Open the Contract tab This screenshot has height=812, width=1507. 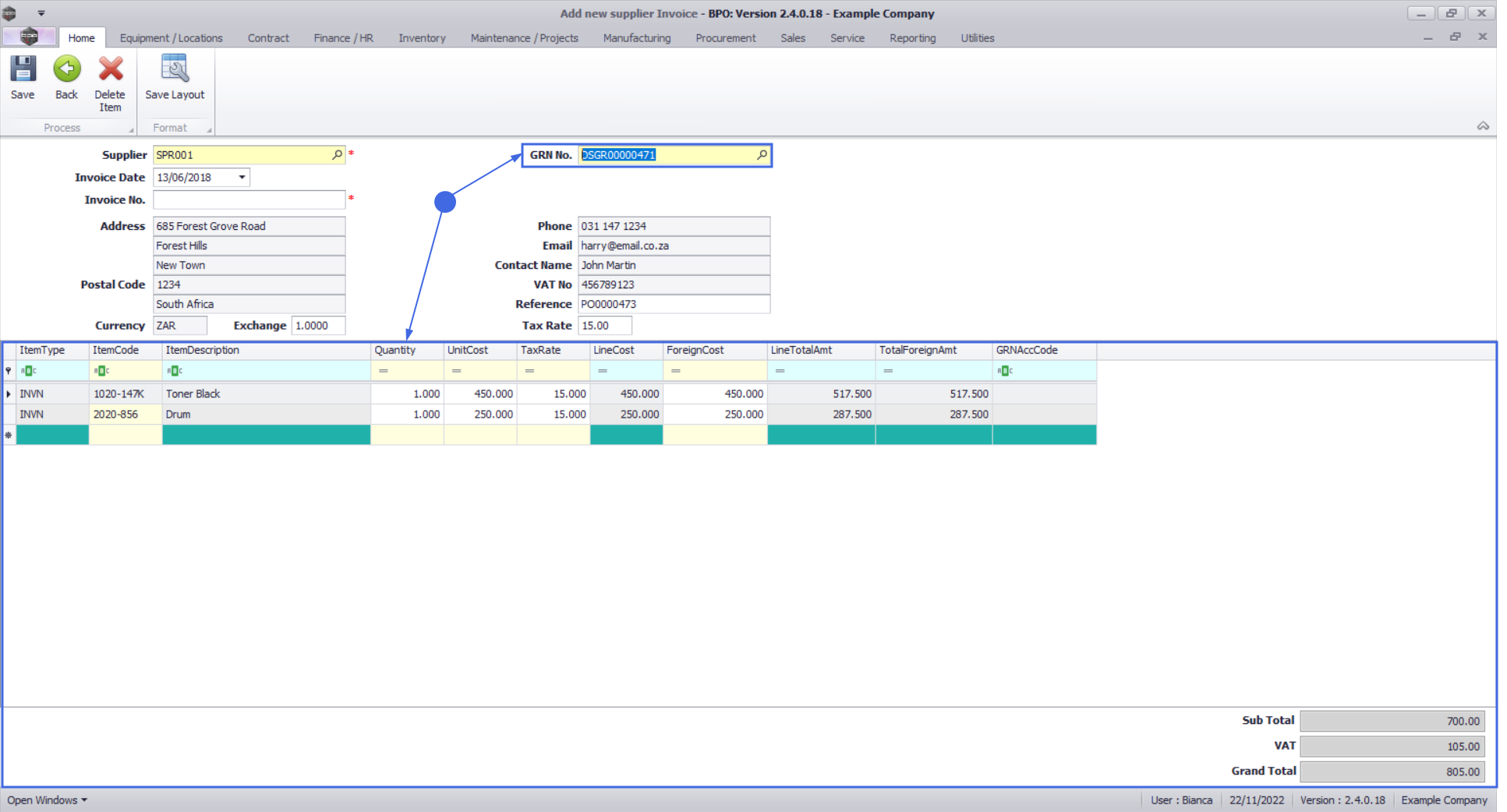(268, 37)
